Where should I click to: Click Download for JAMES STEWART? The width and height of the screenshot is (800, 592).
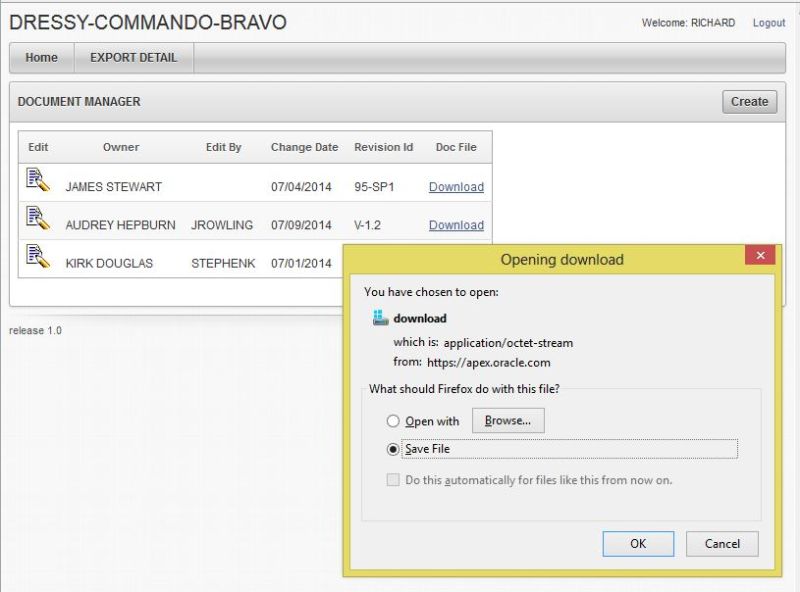coord(456,186)
